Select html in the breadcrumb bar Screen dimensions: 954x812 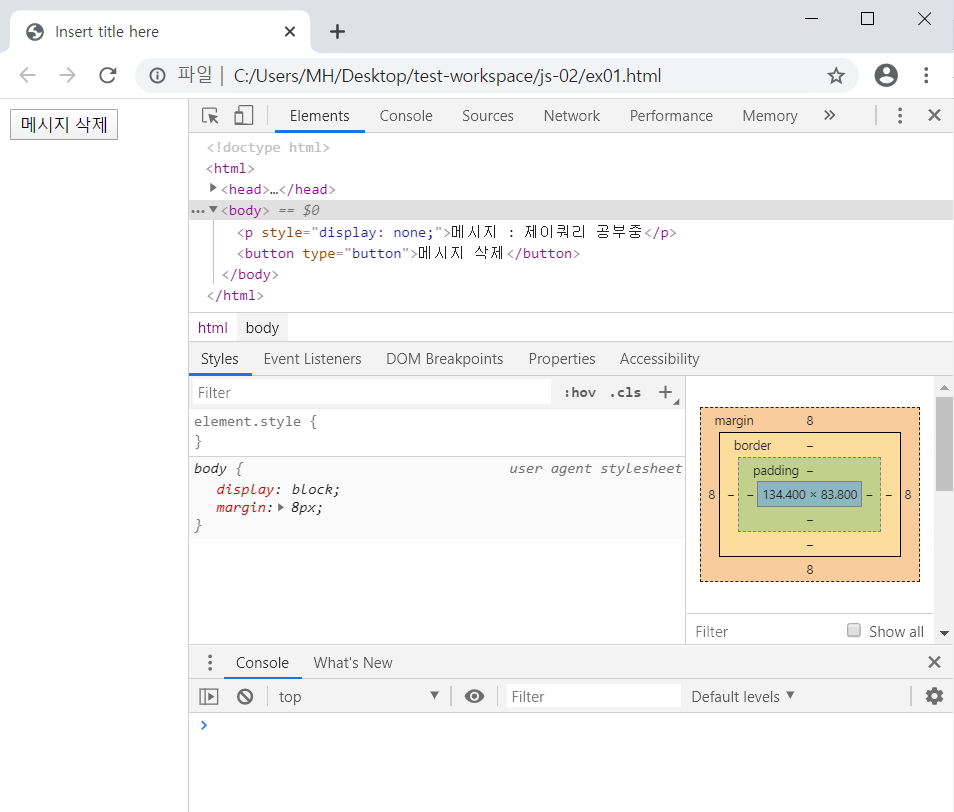click(212, 328)
